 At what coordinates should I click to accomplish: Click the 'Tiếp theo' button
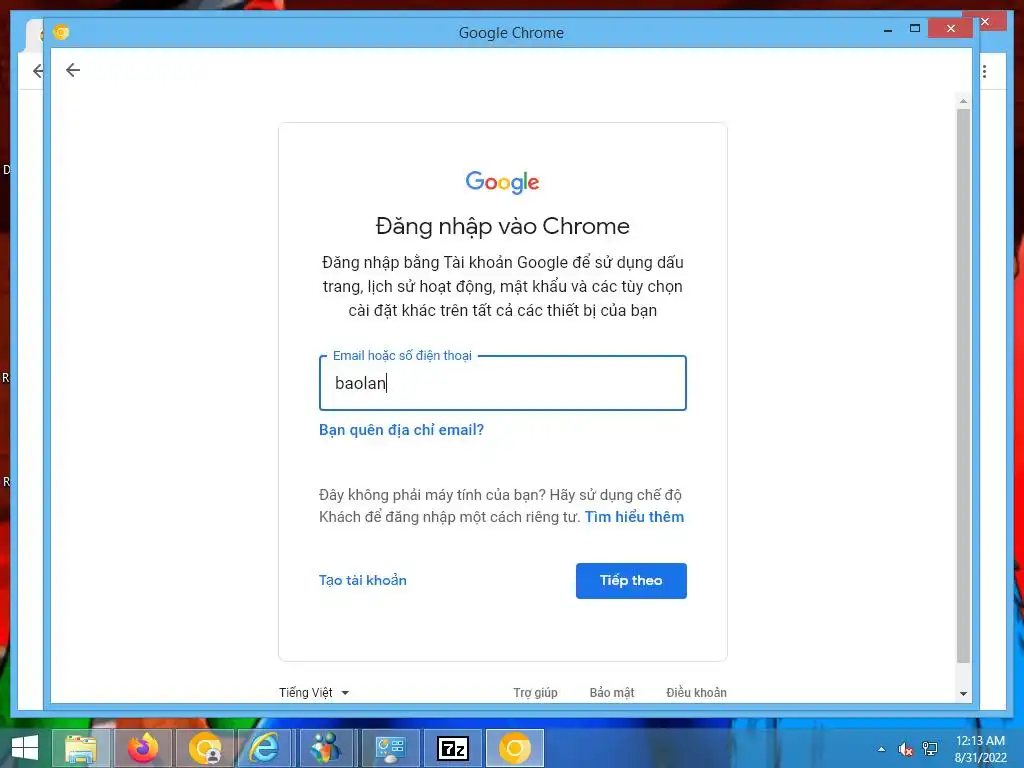point(631,581)
